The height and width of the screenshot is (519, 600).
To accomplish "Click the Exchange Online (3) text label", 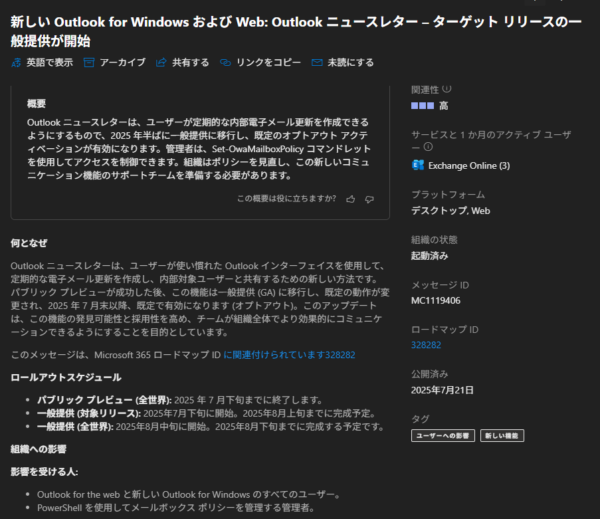I will tap(469, 165).
